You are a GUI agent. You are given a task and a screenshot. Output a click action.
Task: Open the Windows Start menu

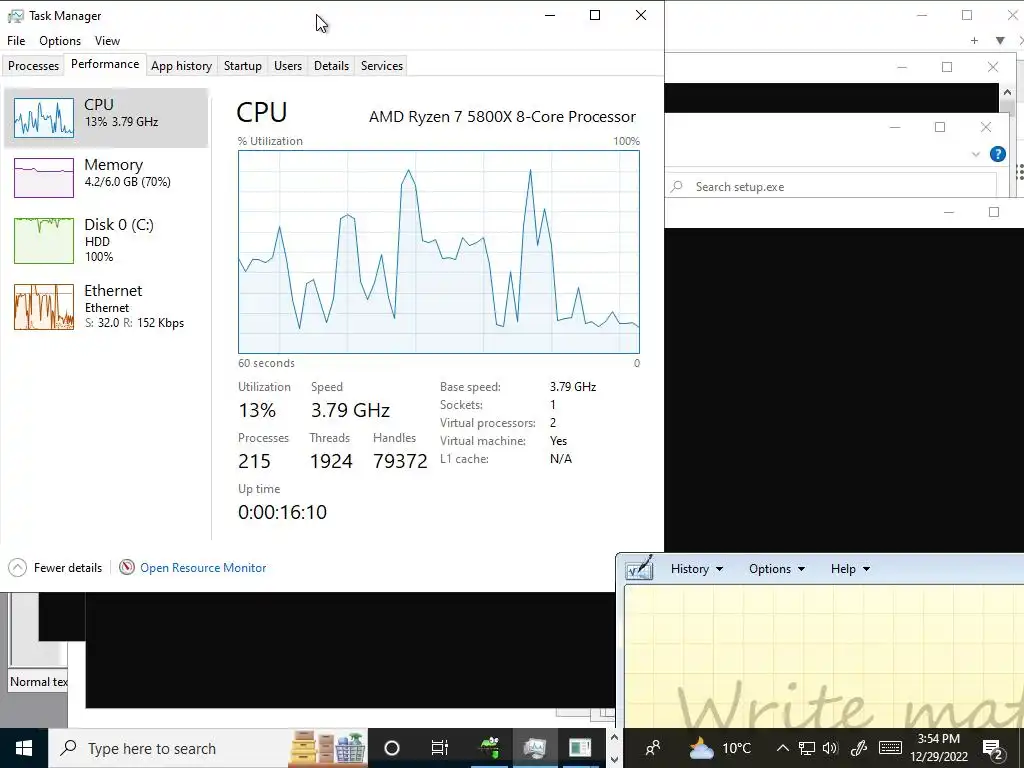(24, 748)
